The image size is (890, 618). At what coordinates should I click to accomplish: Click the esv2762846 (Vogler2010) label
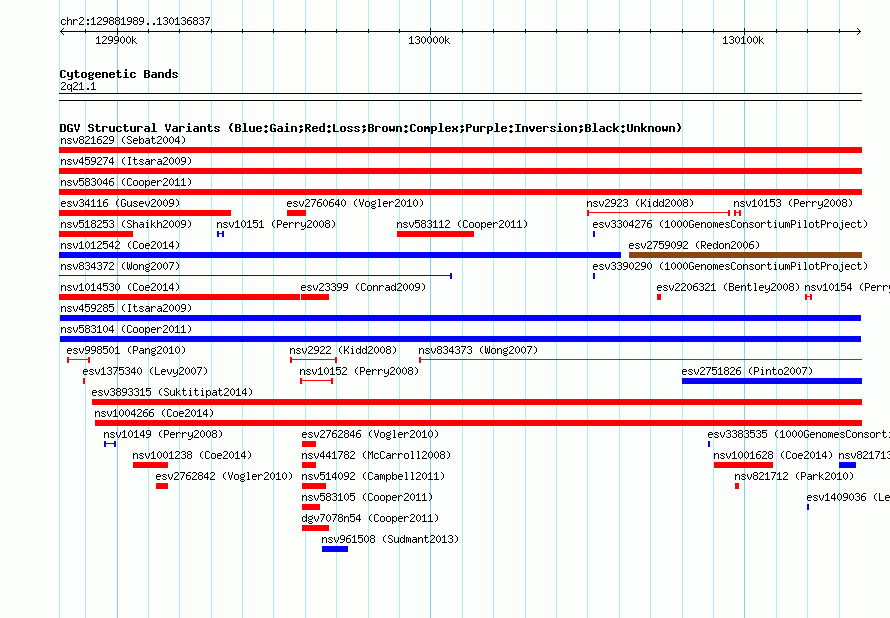370,434
